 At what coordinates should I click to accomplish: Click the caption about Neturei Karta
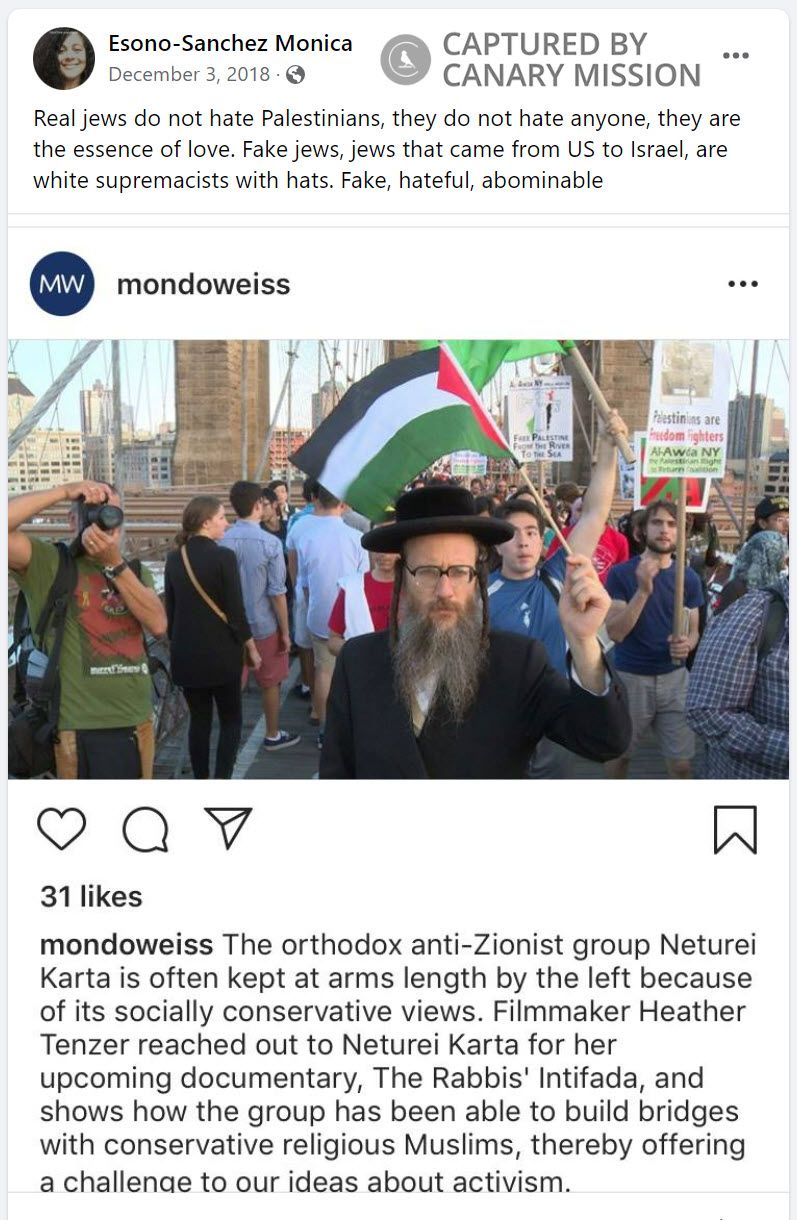click(x=398, y=1063)
